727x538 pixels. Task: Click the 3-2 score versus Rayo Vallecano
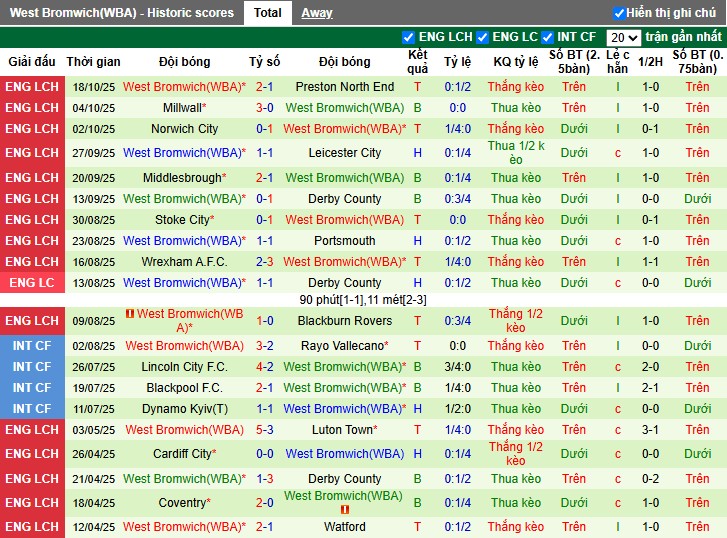point(264,346)
